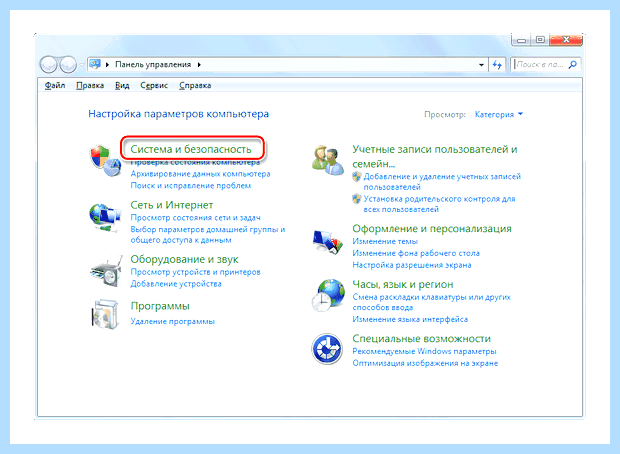Open the Hardware and Sound printer icon

[106, 271]
